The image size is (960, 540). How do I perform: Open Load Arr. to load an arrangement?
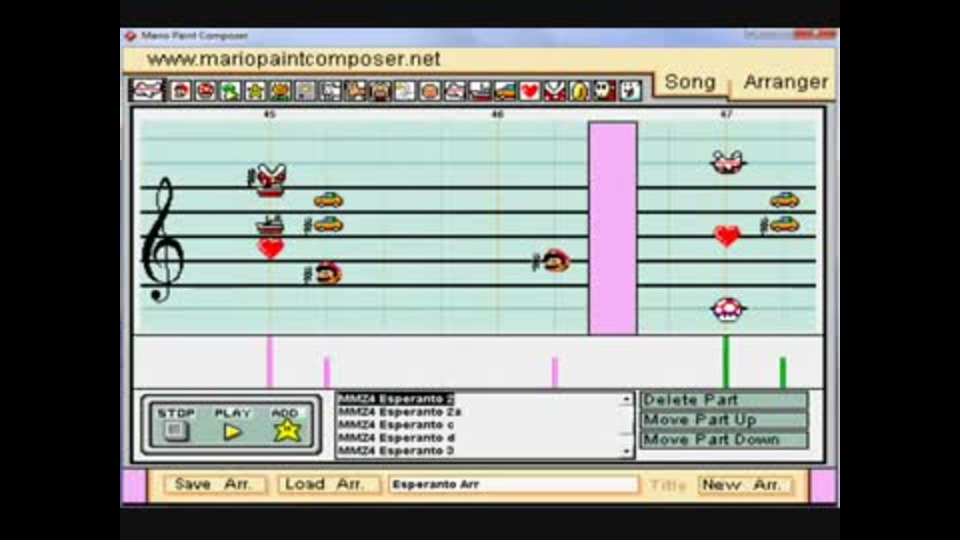328,484
